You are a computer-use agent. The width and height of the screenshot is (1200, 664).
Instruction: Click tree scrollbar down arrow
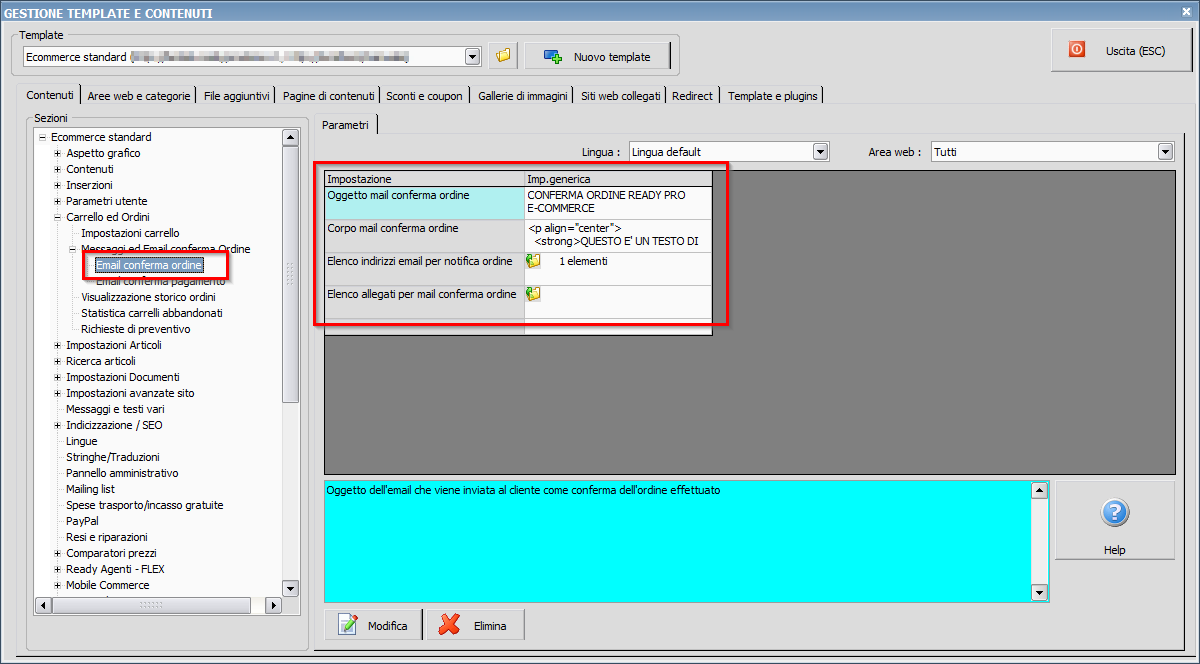click(x=290, y=588)
